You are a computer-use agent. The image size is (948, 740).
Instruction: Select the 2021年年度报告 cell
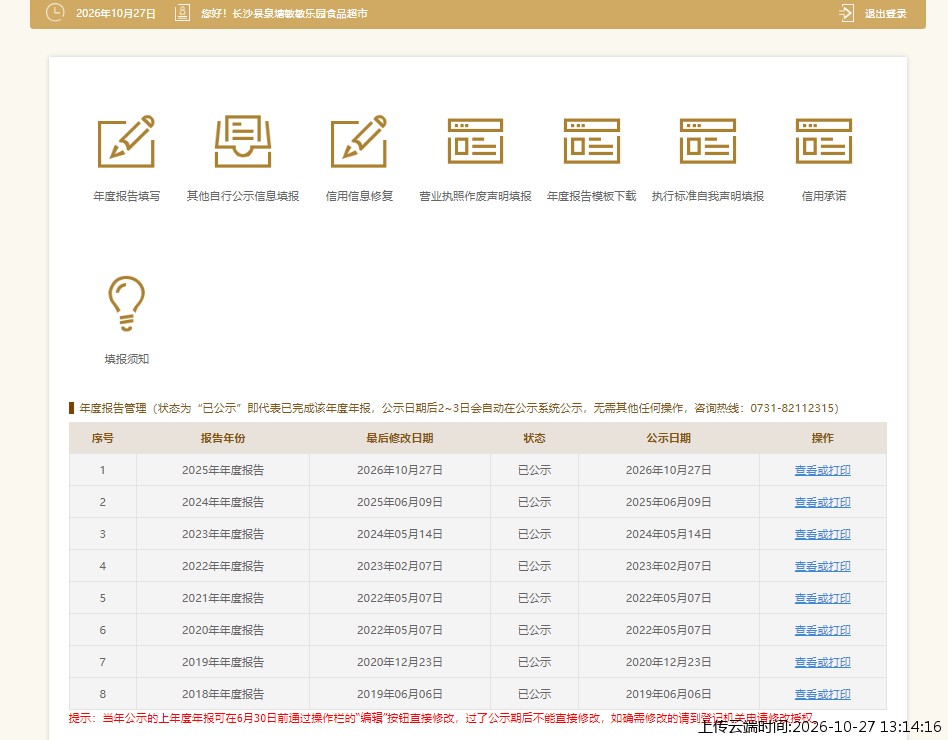pos(222,599)
